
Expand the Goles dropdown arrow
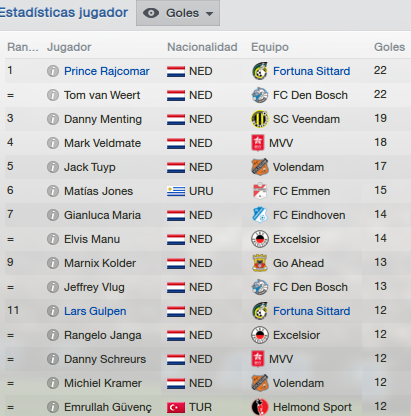tap(209, 14)
